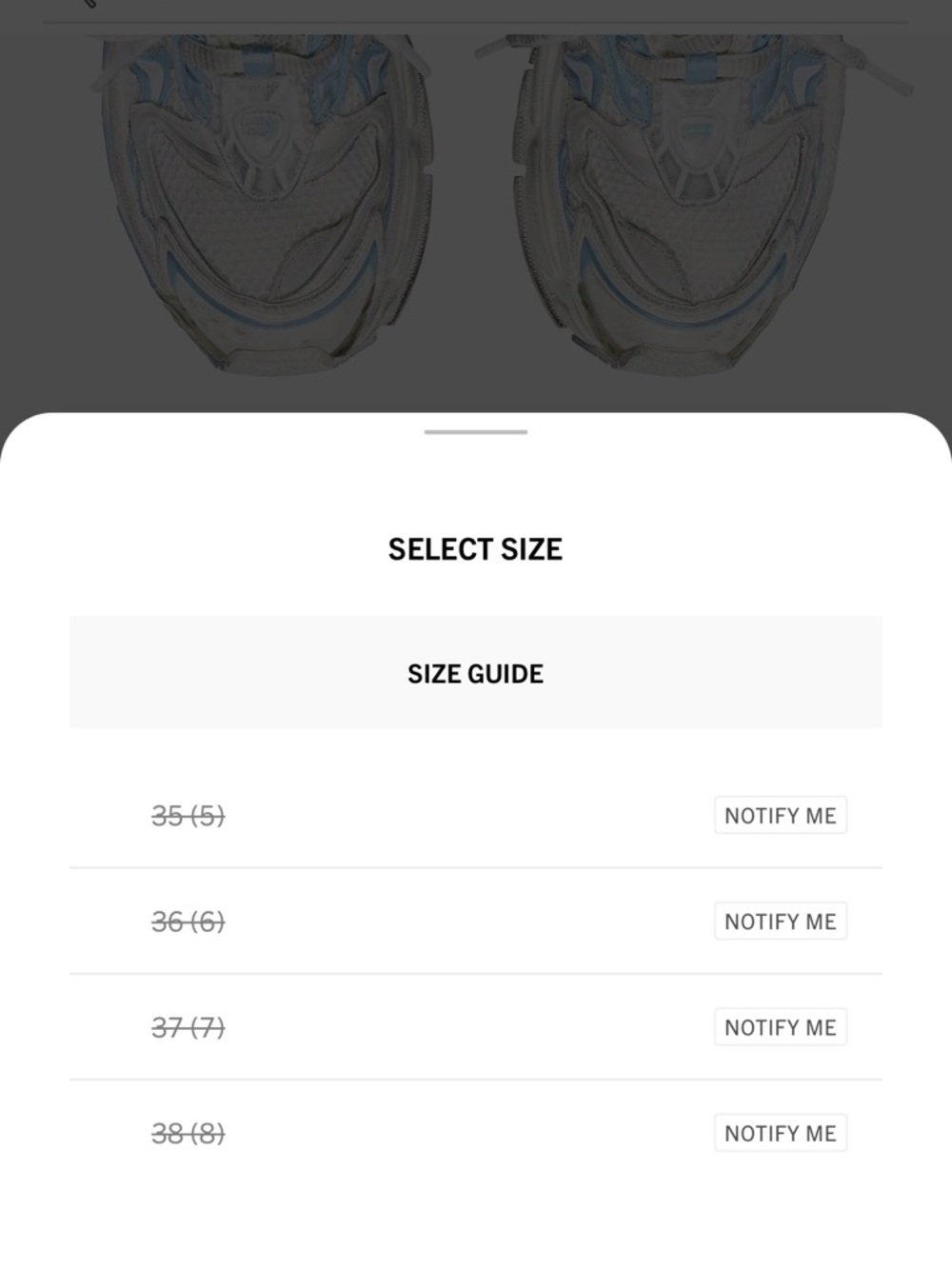Pick the struck-through 37 (7) size
Image resolution: width=952 pixels, height=1269 pixels.
click(188, 1027)
